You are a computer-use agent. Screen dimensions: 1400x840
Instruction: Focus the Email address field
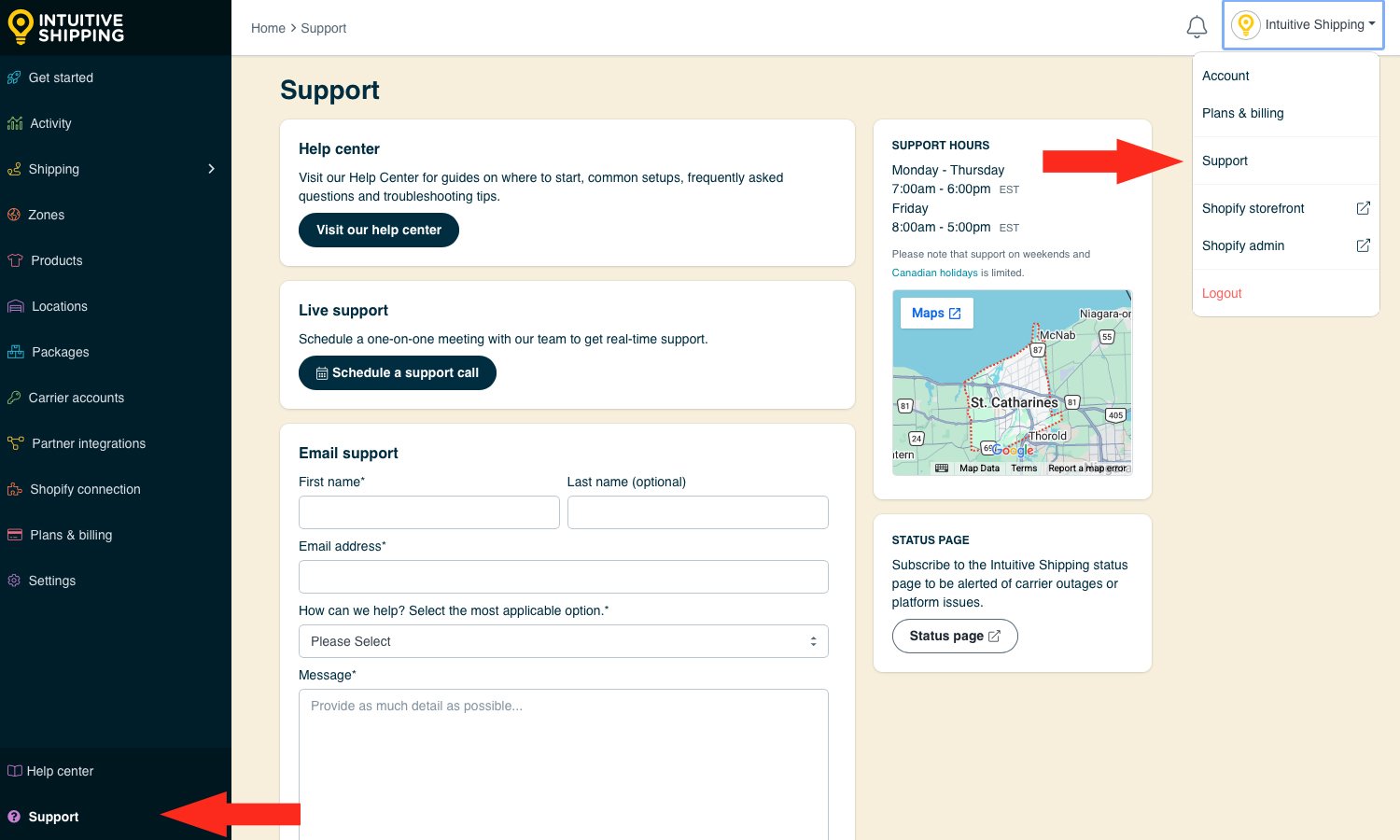564,577
